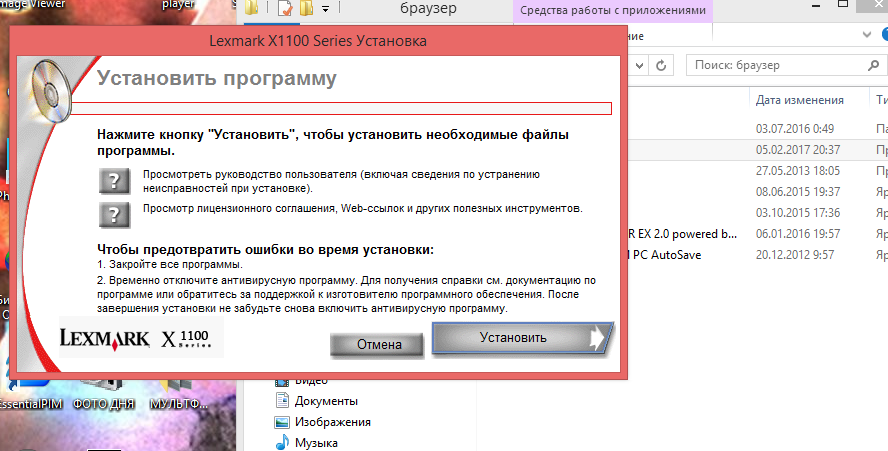The image size is (888, 451).
Task: Select the ФОТО ДНЯ desktop icon
Action: (104, 394)
